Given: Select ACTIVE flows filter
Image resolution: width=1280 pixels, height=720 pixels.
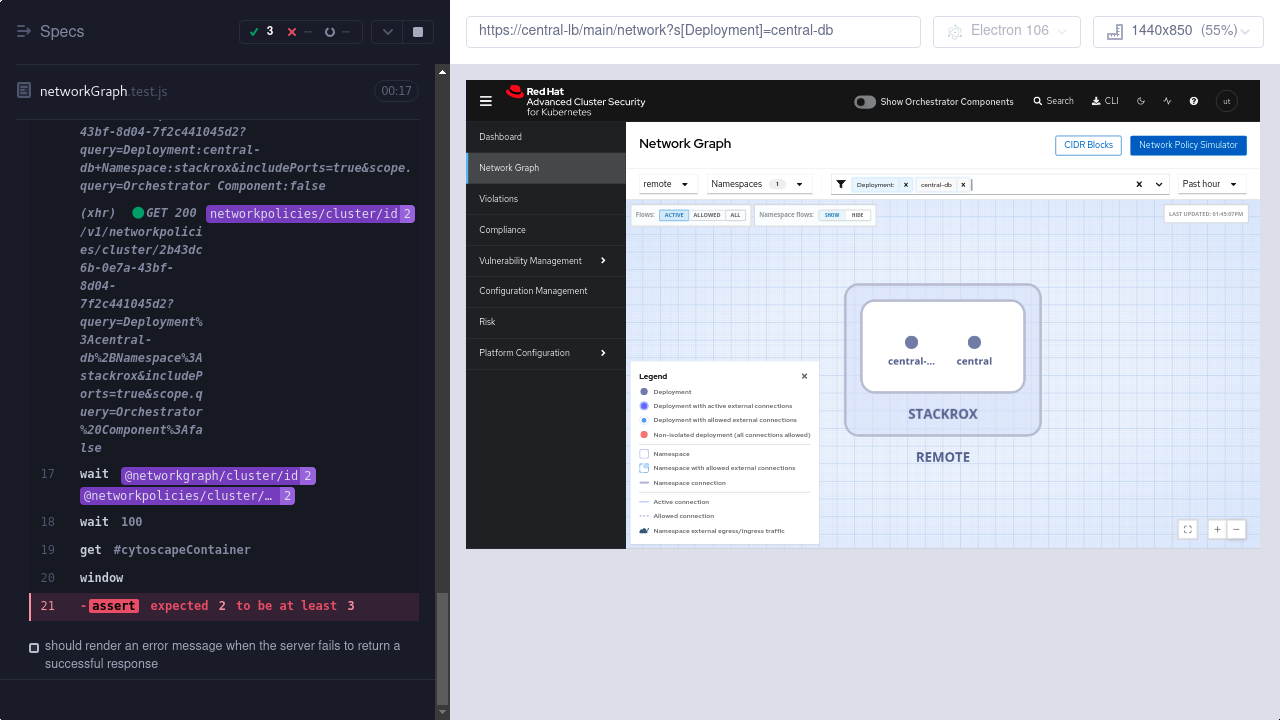Looking at the screenshot, I should click(674, 215).
